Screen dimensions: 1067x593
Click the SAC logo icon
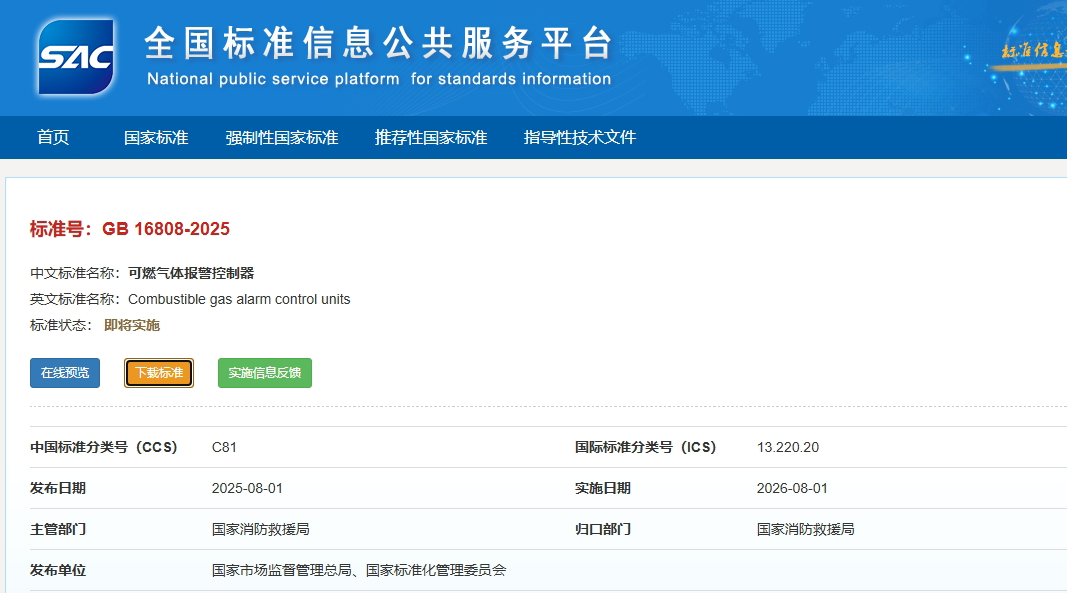[76, 57]
